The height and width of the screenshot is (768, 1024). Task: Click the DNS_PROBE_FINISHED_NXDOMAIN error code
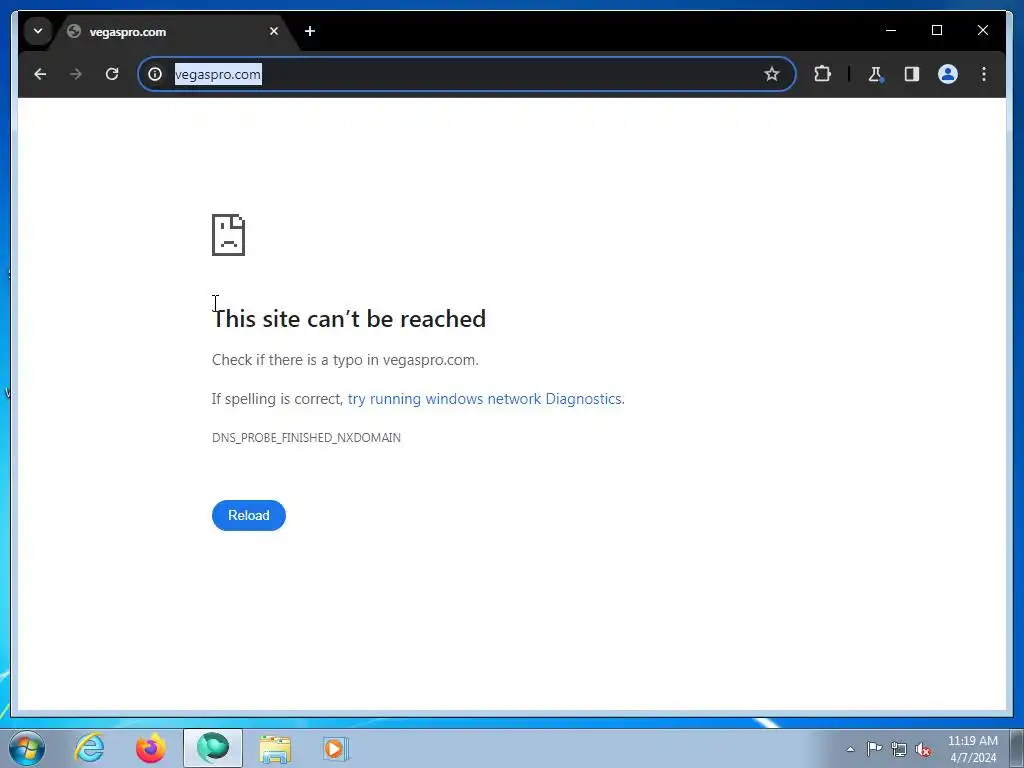[306, 438]
